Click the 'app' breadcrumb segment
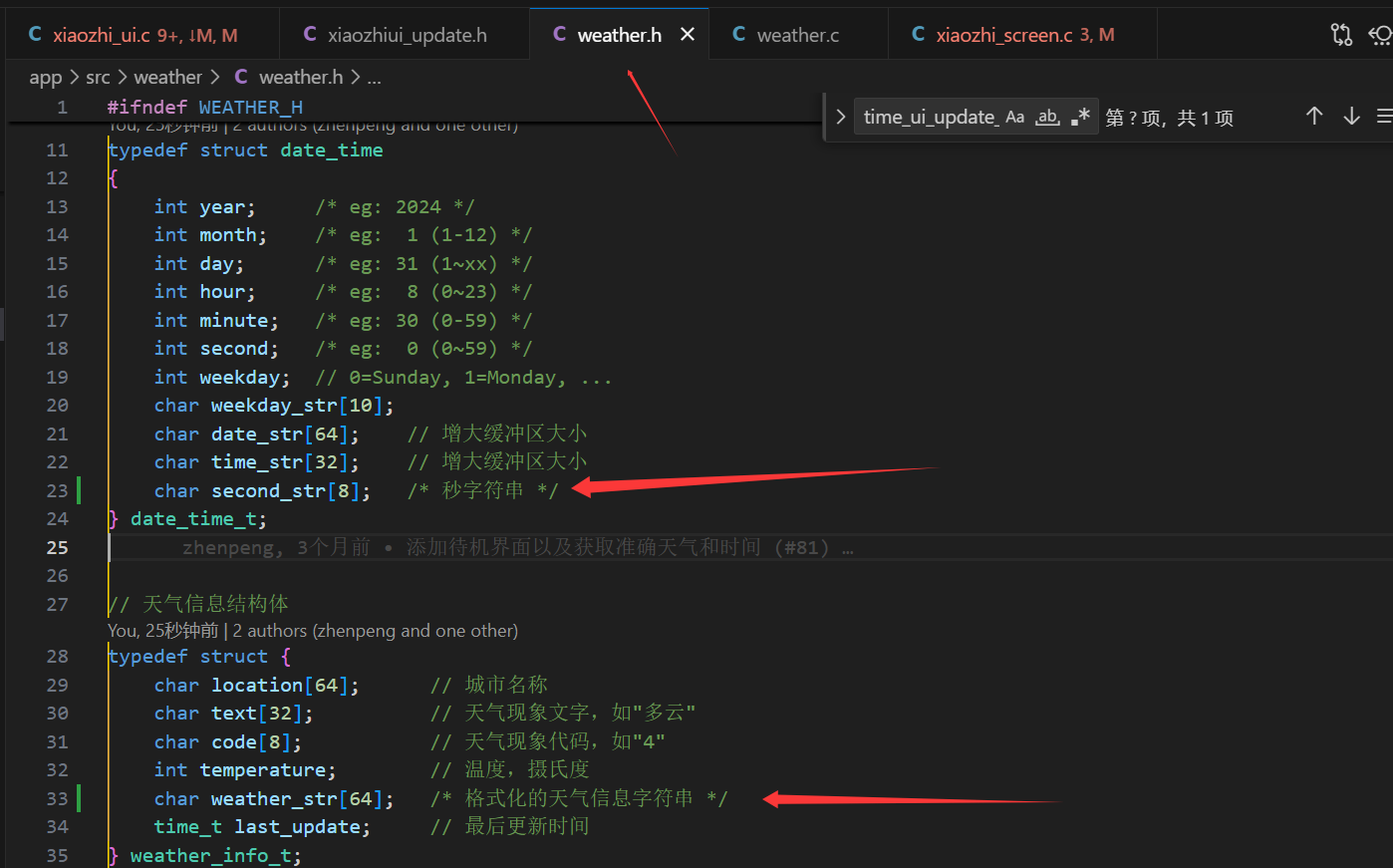Image resolution: width=1393 pixels, height=868 pixels. pyautogui.click(x=46, y=78)
